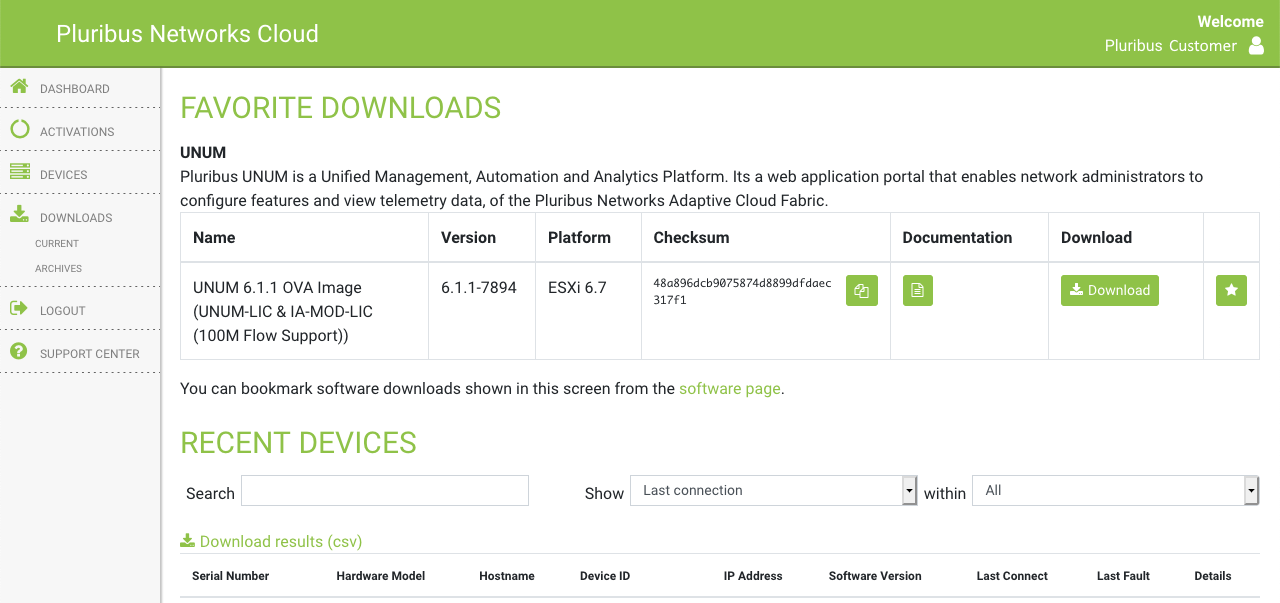Focus the Search input field
The height and width of the screenshot is (603, 1280).
tap(385, 490)
